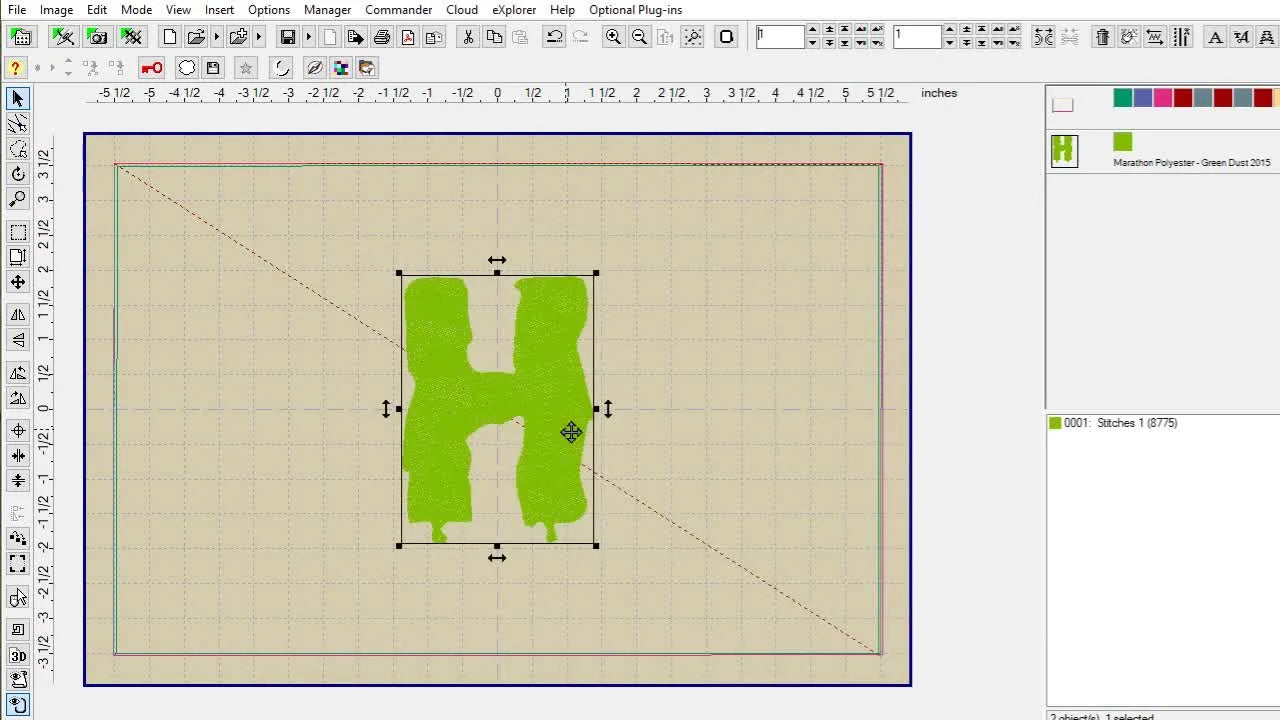The image size is (1280, 720).
Task: Open the Mode menu
Action: tap(136, 9)
